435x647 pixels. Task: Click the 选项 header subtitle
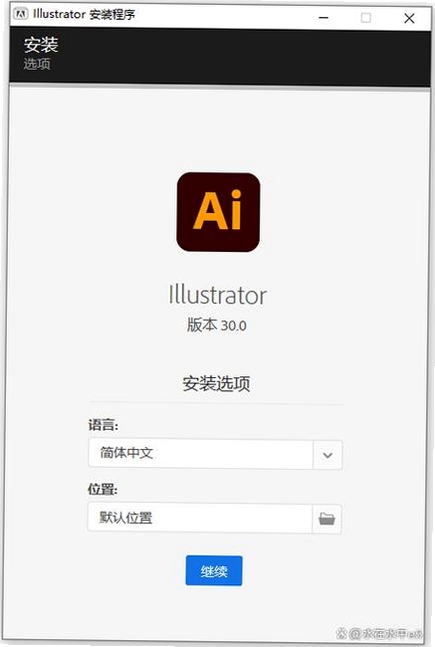point(37,64)
